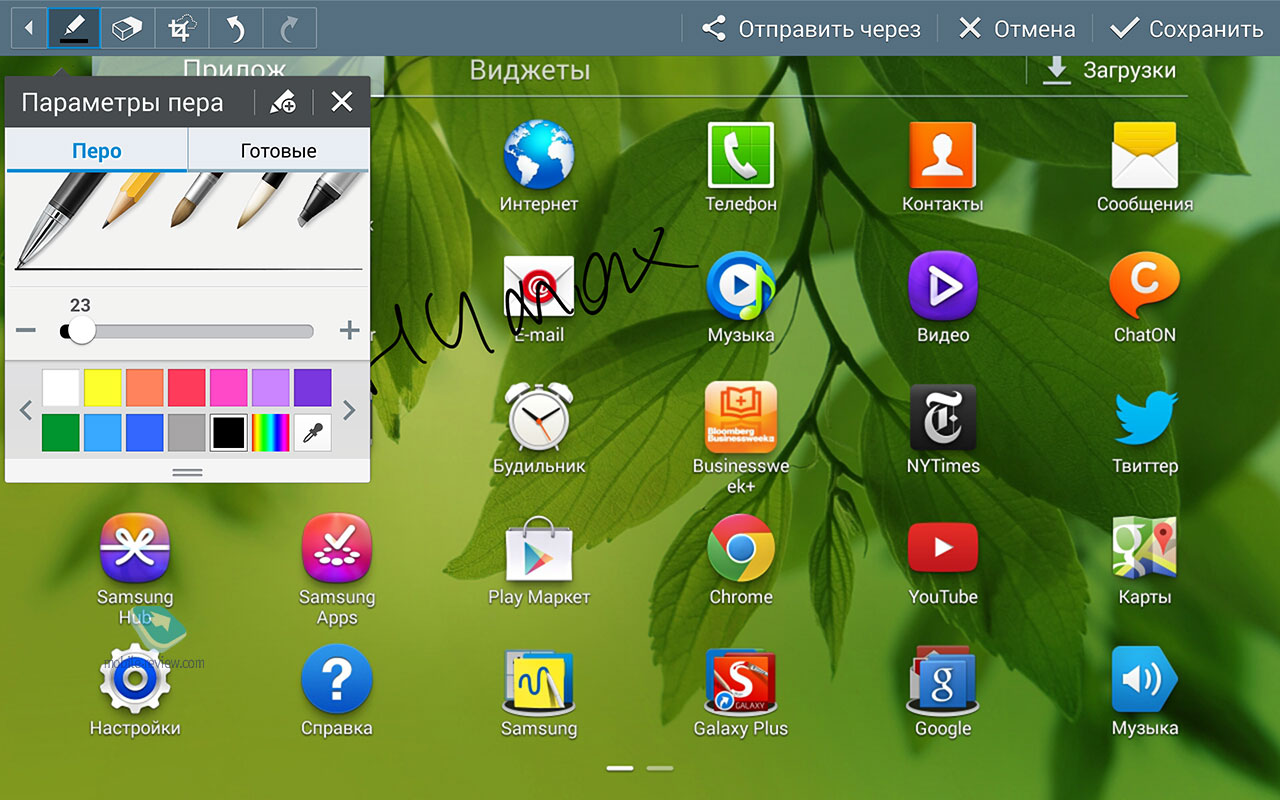Viewport: 1280px width, 800px height.
Task: Switch to the Готовые tab
Action: coord(278,151)
